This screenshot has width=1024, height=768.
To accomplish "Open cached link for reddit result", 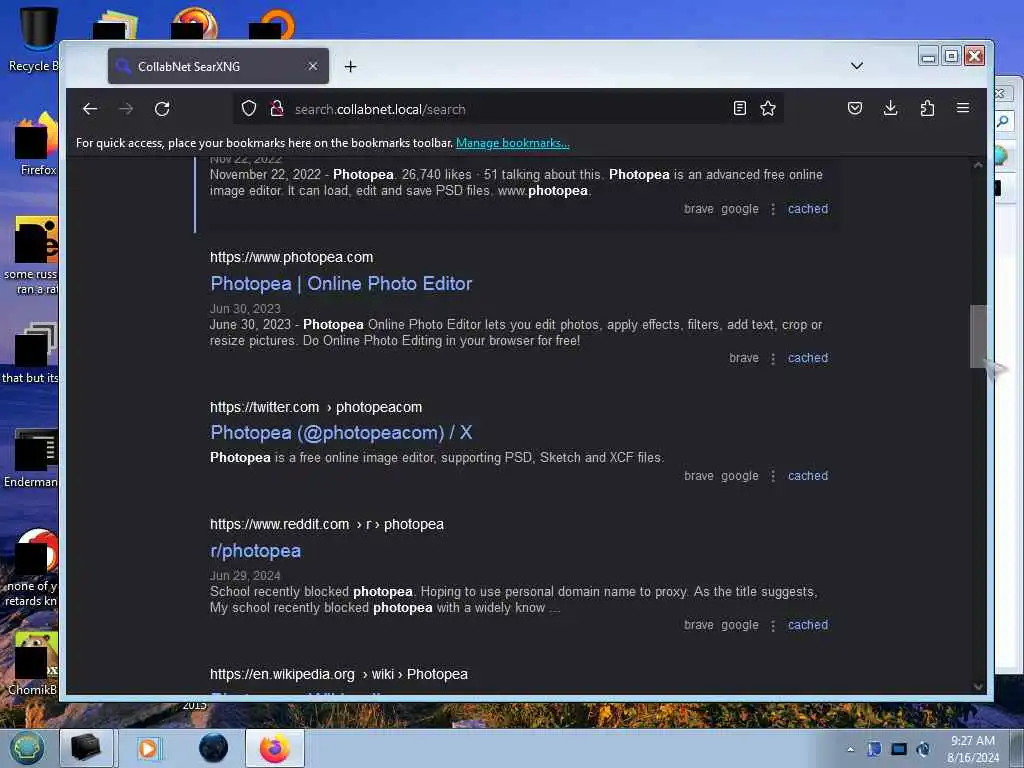I will coord(808,625).
